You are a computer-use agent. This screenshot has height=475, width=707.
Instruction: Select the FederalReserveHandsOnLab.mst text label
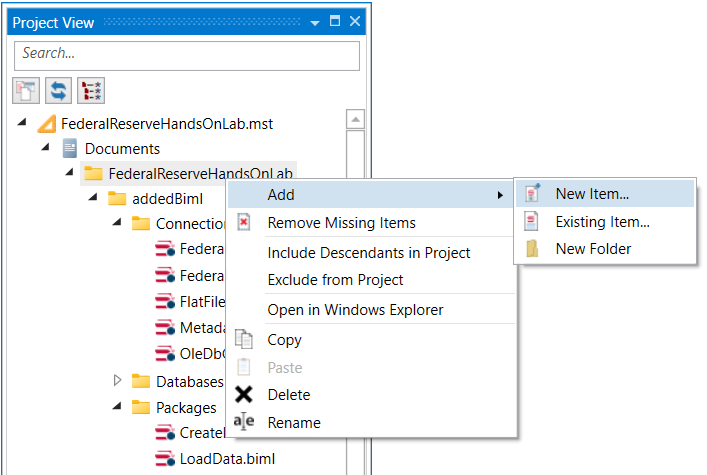coord(167,124)
